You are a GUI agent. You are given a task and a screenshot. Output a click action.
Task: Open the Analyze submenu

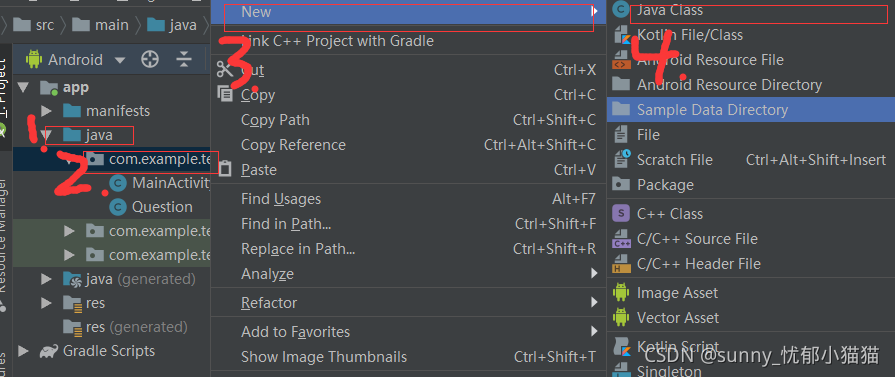point(408,274)
